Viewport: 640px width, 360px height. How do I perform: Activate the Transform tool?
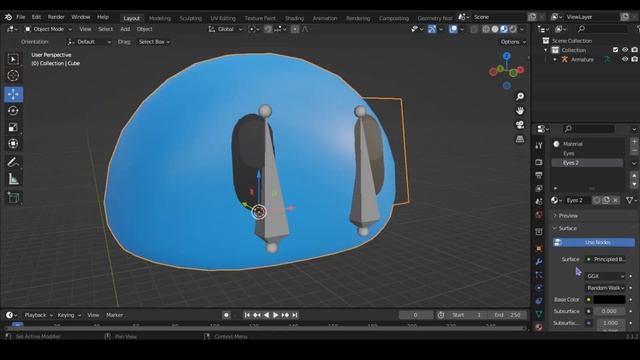point(13,144)
